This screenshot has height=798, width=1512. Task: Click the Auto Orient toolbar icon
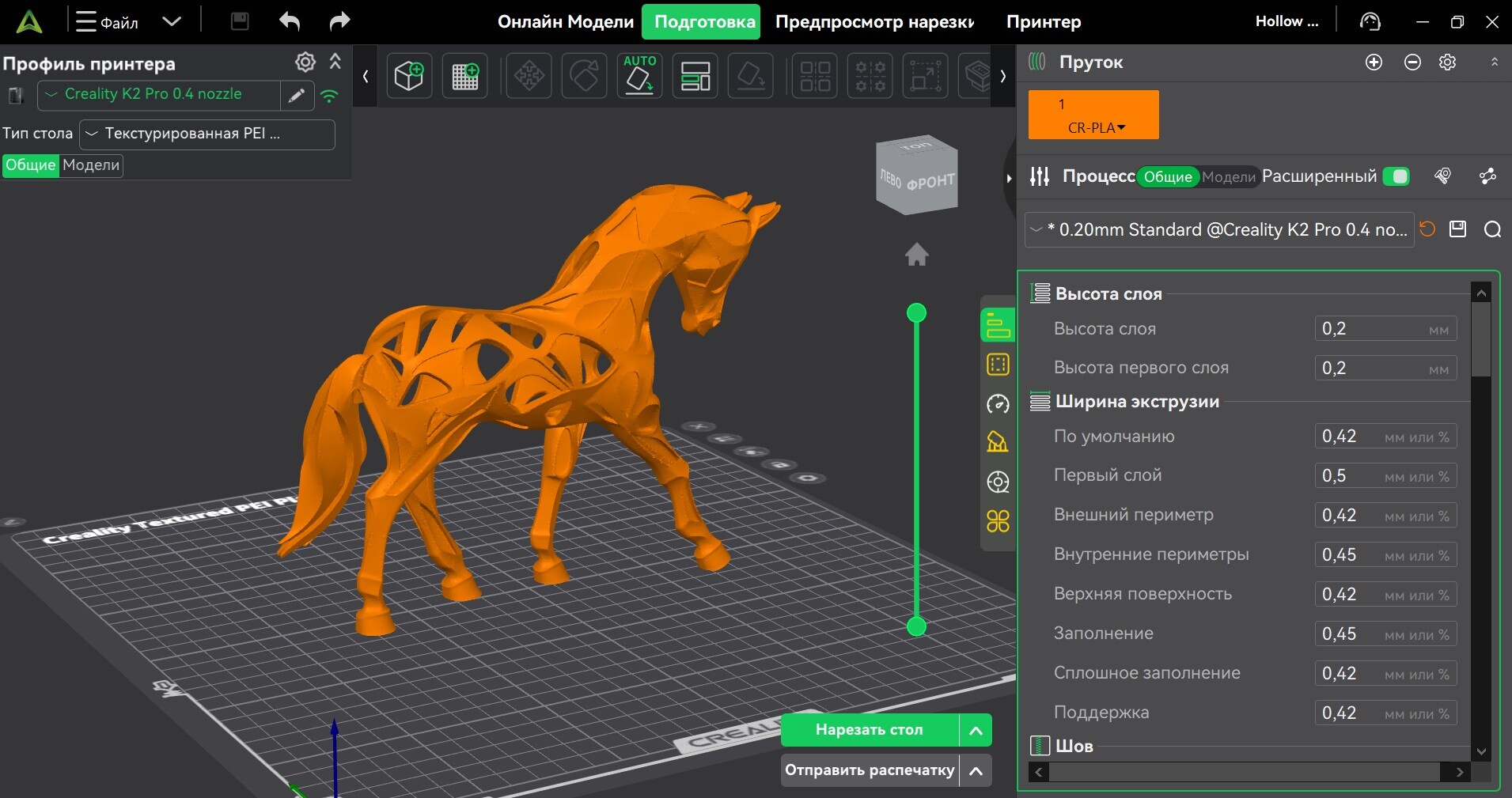tap(639, 77)
